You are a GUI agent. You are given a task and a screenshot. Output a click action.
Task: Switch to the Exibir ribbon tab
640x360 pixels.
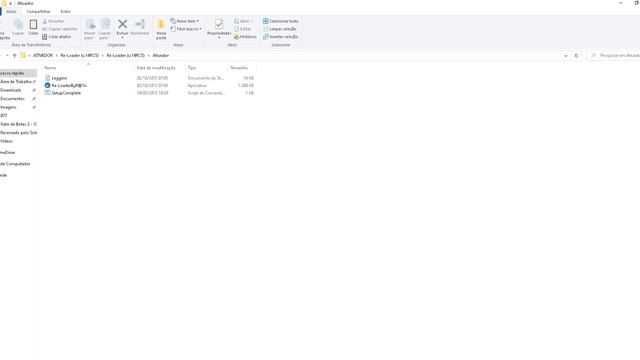(x=65, y=11)
